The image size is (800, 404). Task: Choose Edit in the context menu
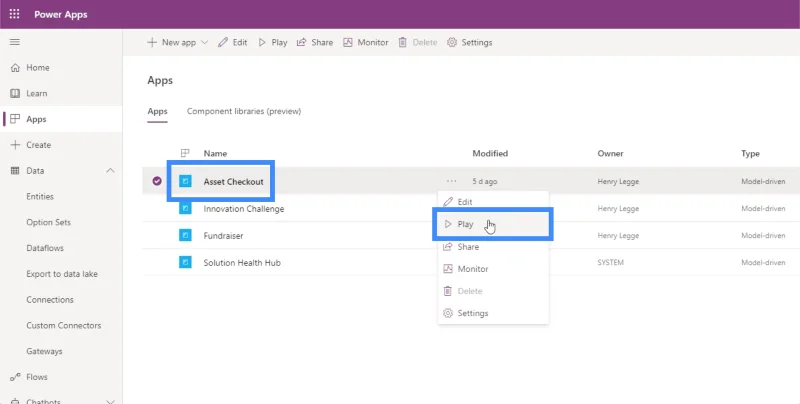[493, 202]
